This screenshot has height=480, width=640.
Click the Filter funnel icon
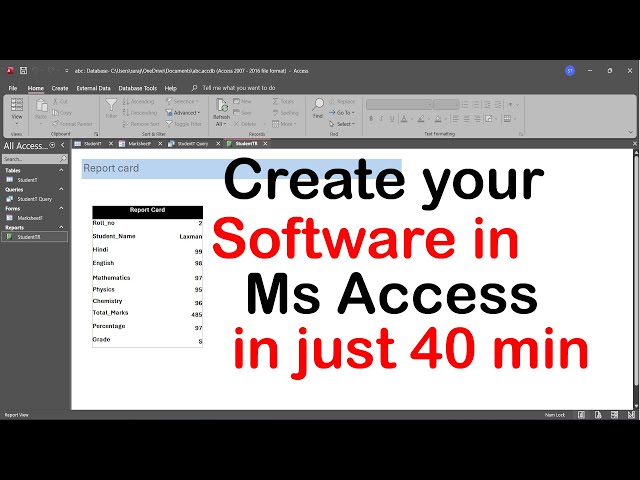[x=111, y=105]
